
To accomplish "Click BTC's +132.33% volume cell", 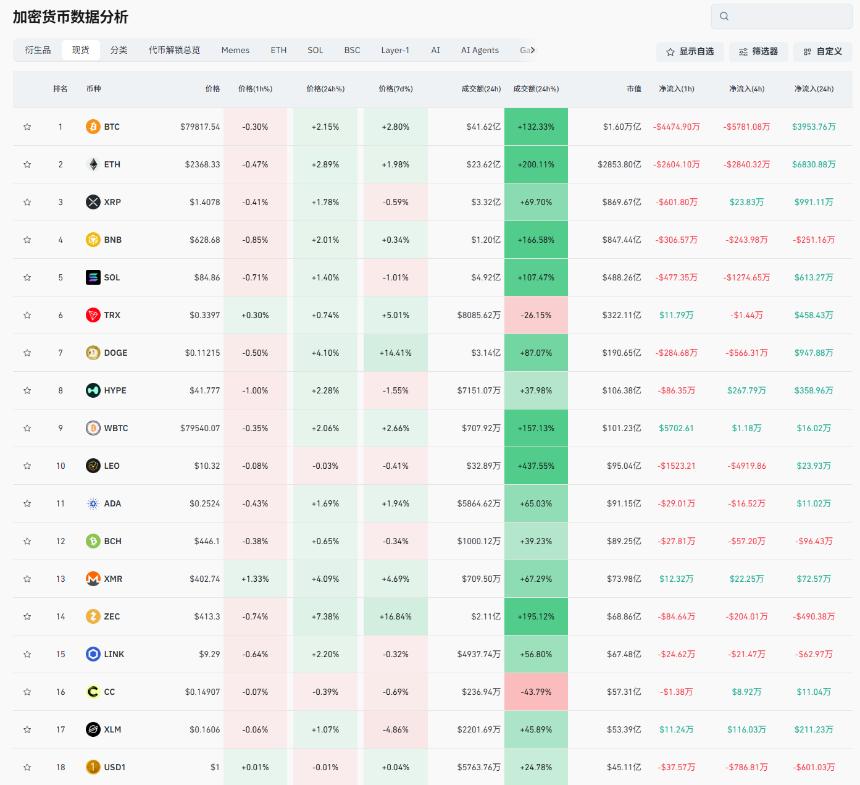I will 536,127.
